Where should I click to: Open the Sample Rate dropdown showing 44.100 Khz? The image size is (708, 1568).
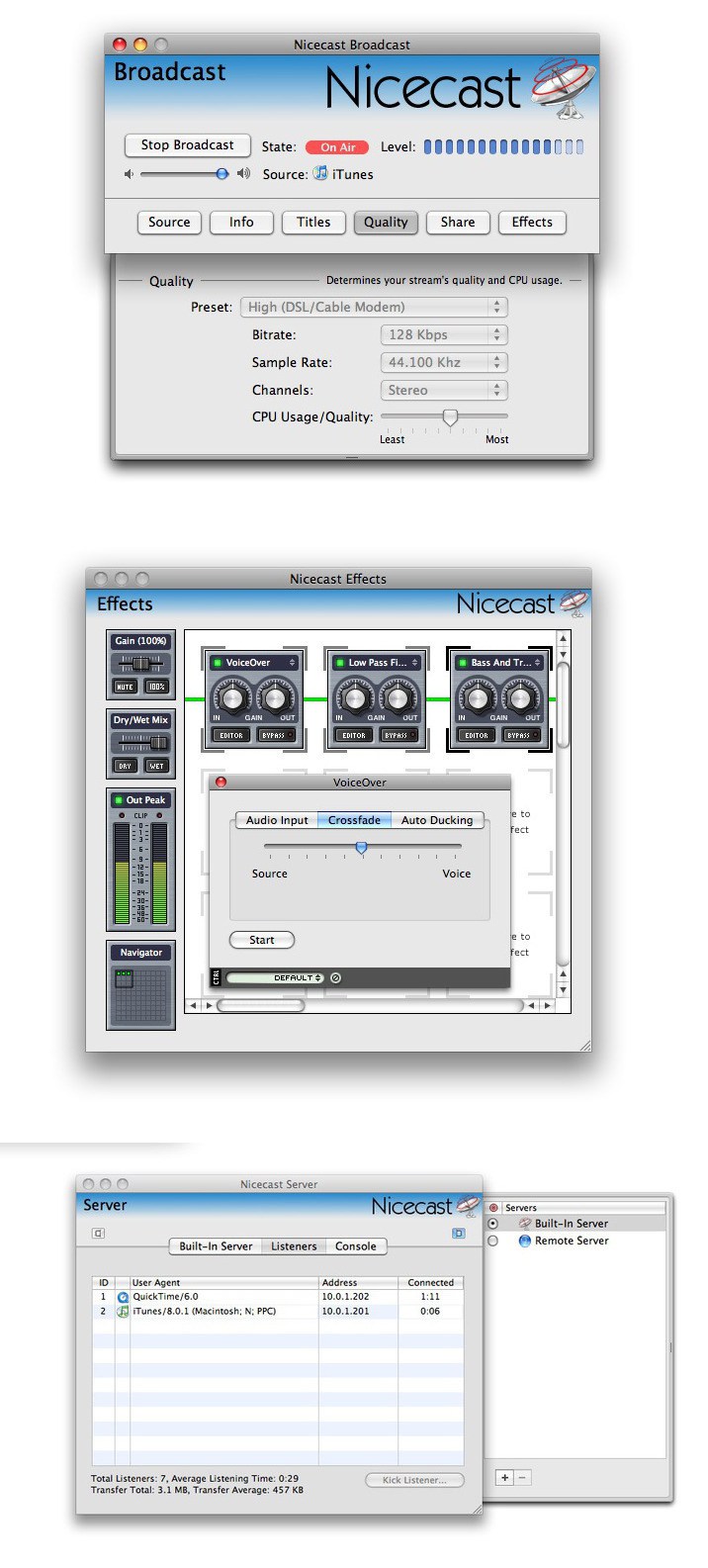(444, 362)
